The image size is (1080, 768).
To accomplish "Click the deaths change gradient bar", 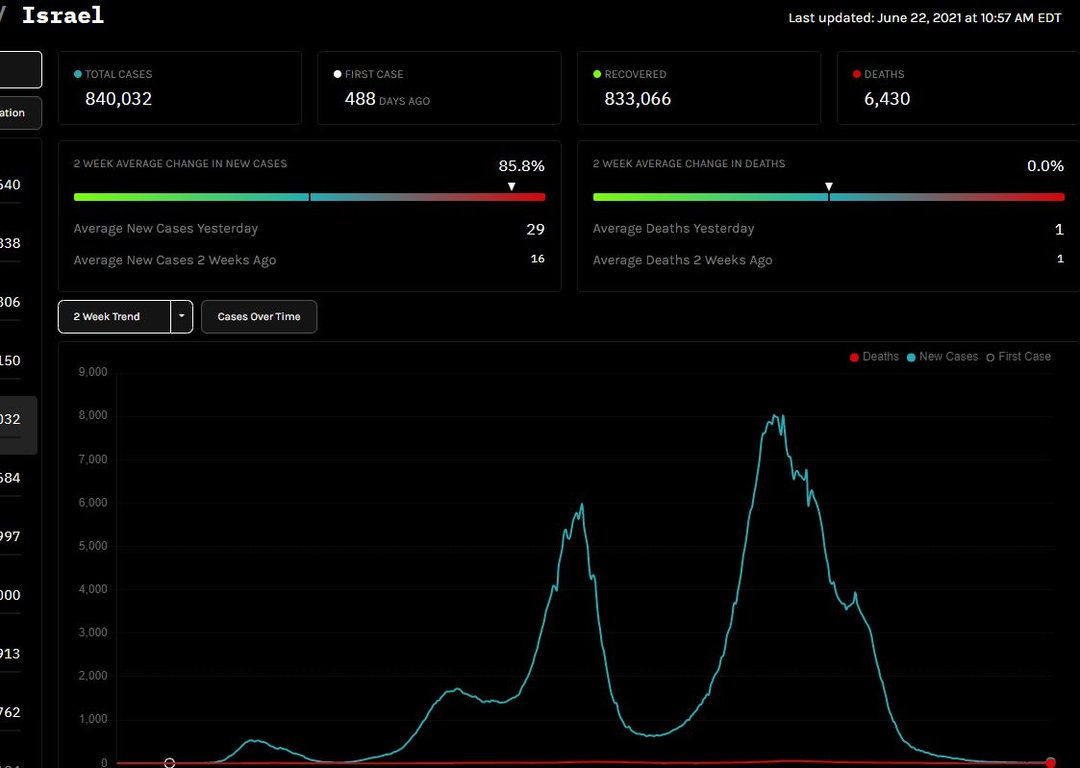I will [x=828, y=197].
